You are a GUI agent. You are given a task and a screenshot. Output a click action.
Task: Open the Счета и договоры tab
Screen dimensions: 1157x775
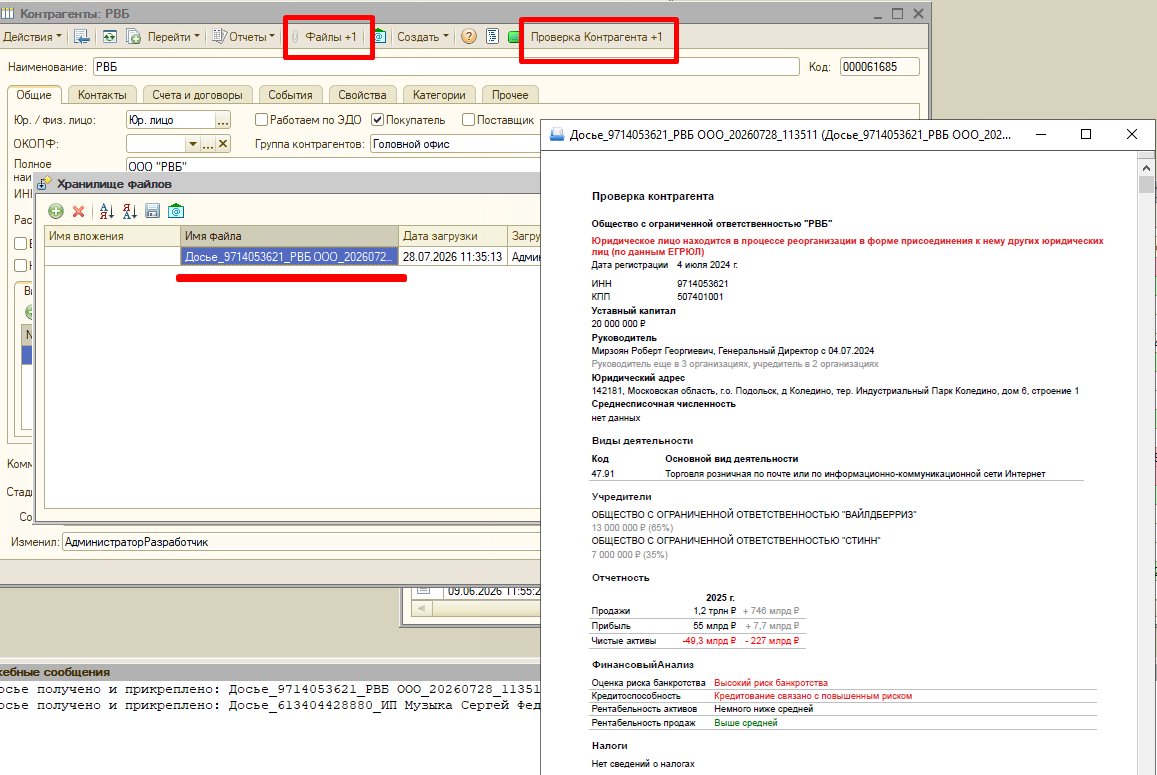tap(197, 95)
